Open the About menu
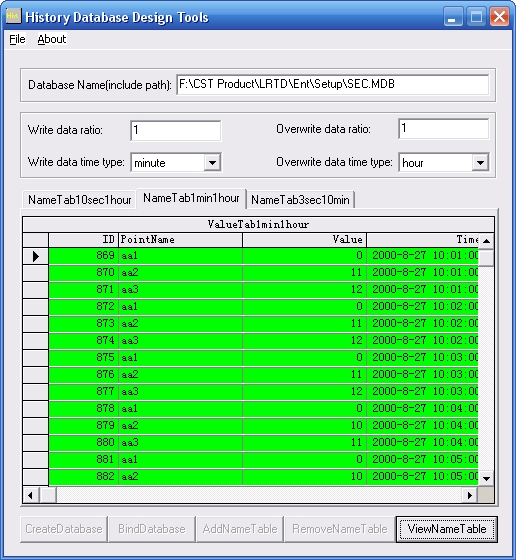 (x=52, y=39)
